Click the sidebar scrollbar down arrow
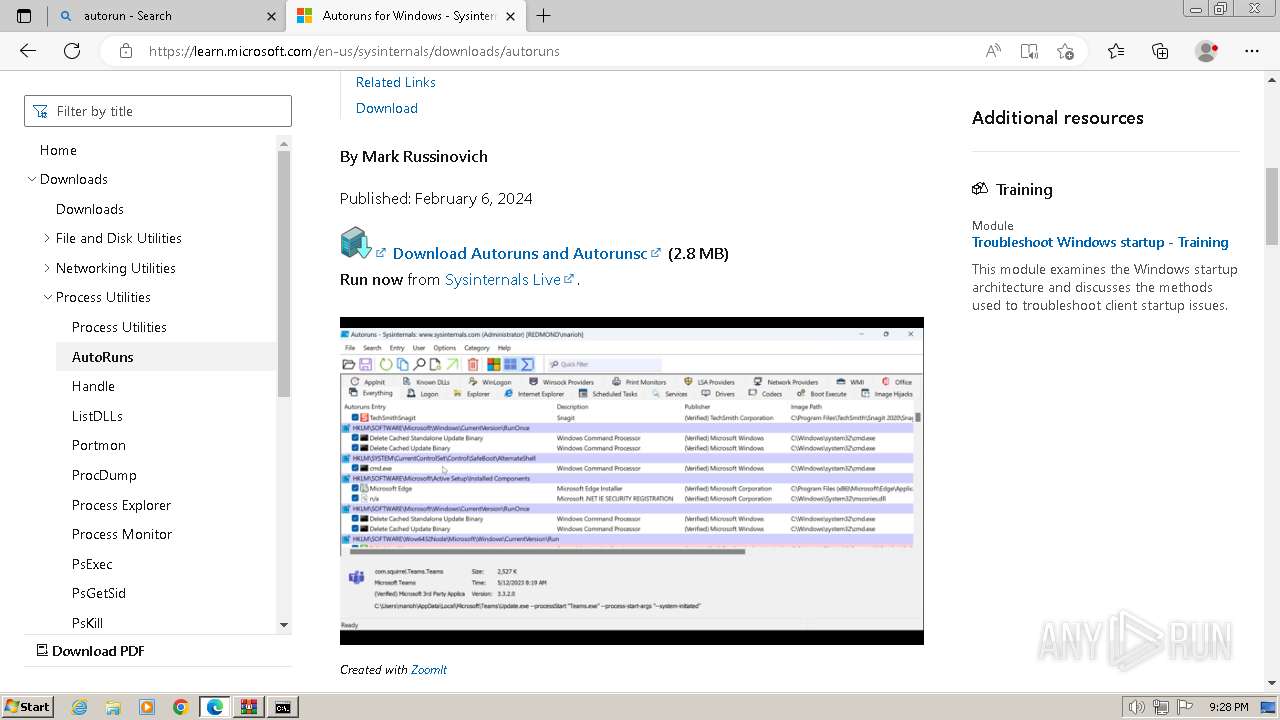 pyautogui.click(x=284, y=625)
